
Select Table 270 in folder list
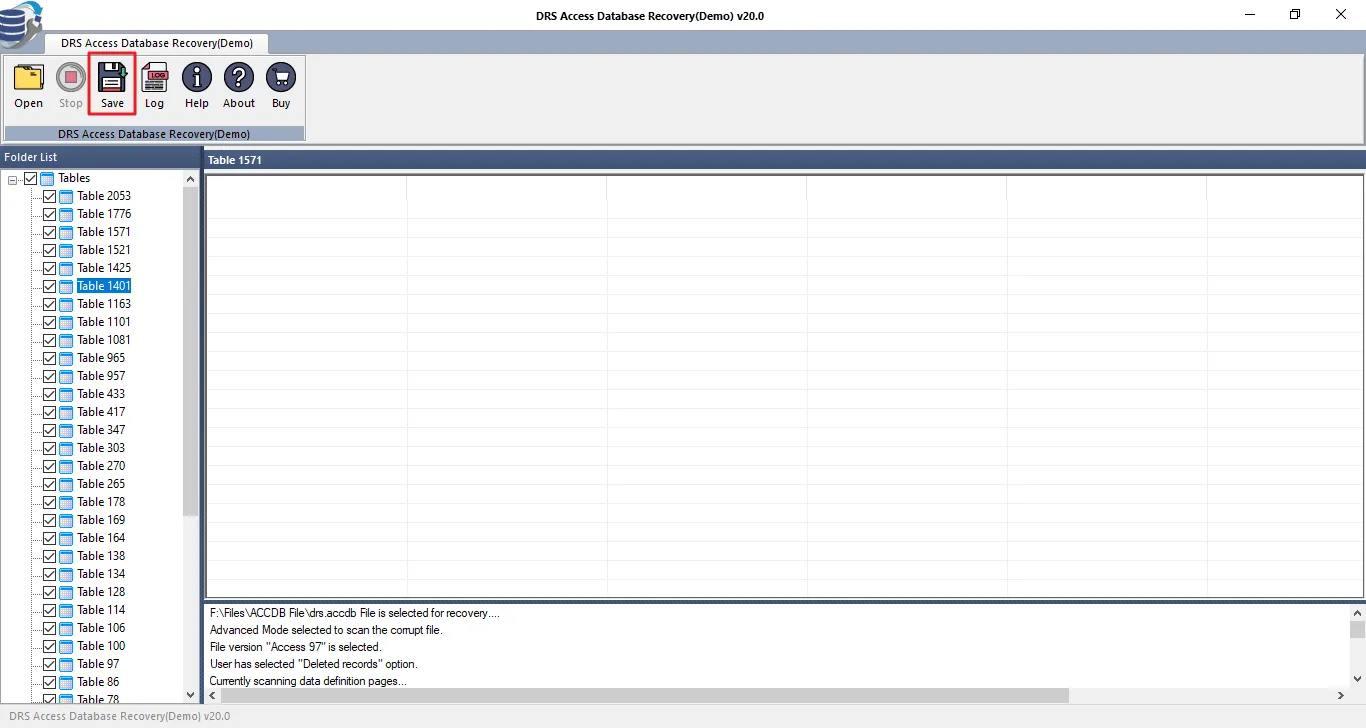[x=101, y=466]
